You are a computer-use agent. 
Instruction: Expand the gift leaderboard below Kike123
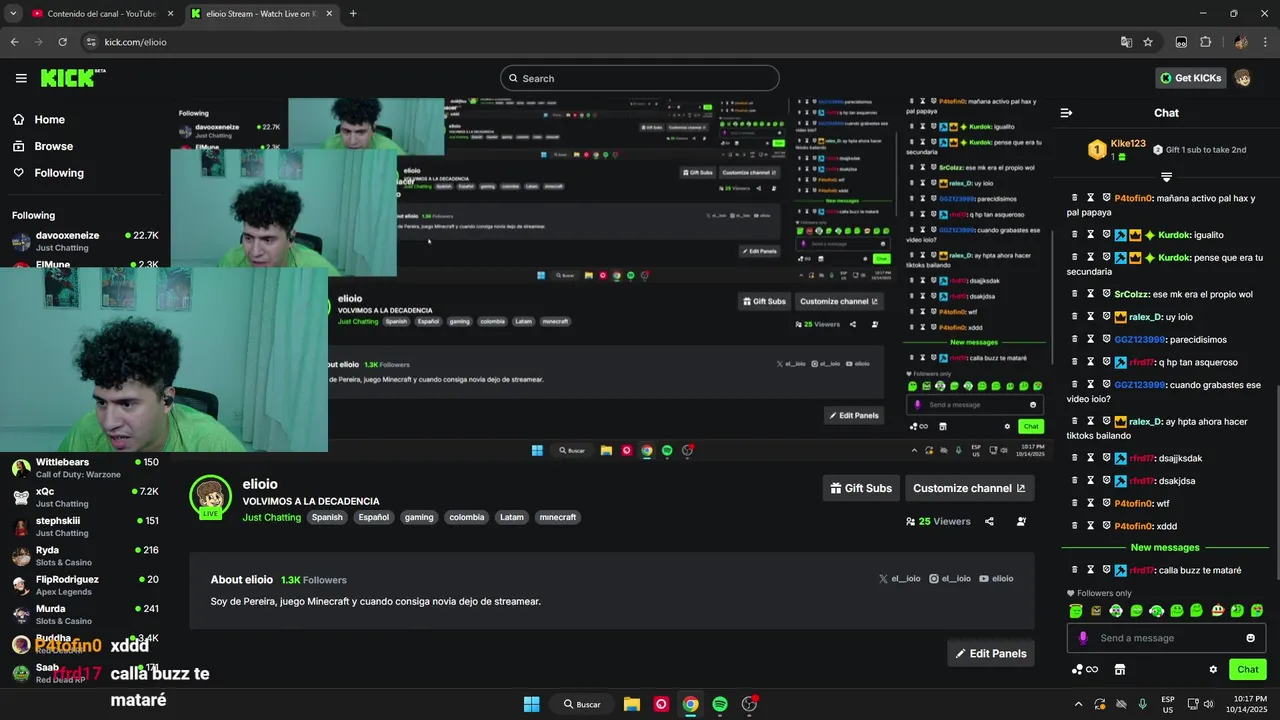coord(1166,177)
